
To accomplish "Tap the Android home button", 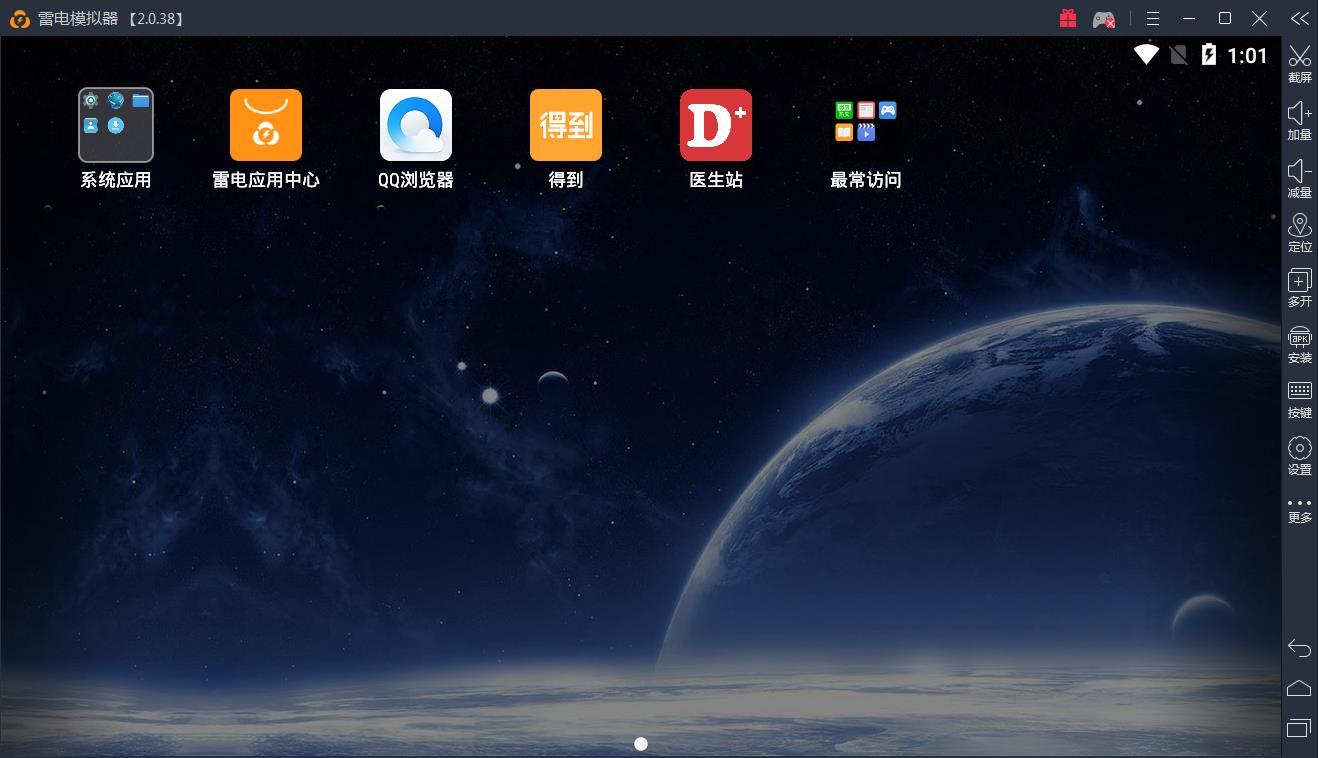I will pyautogui.click(x=1299, y=688).
